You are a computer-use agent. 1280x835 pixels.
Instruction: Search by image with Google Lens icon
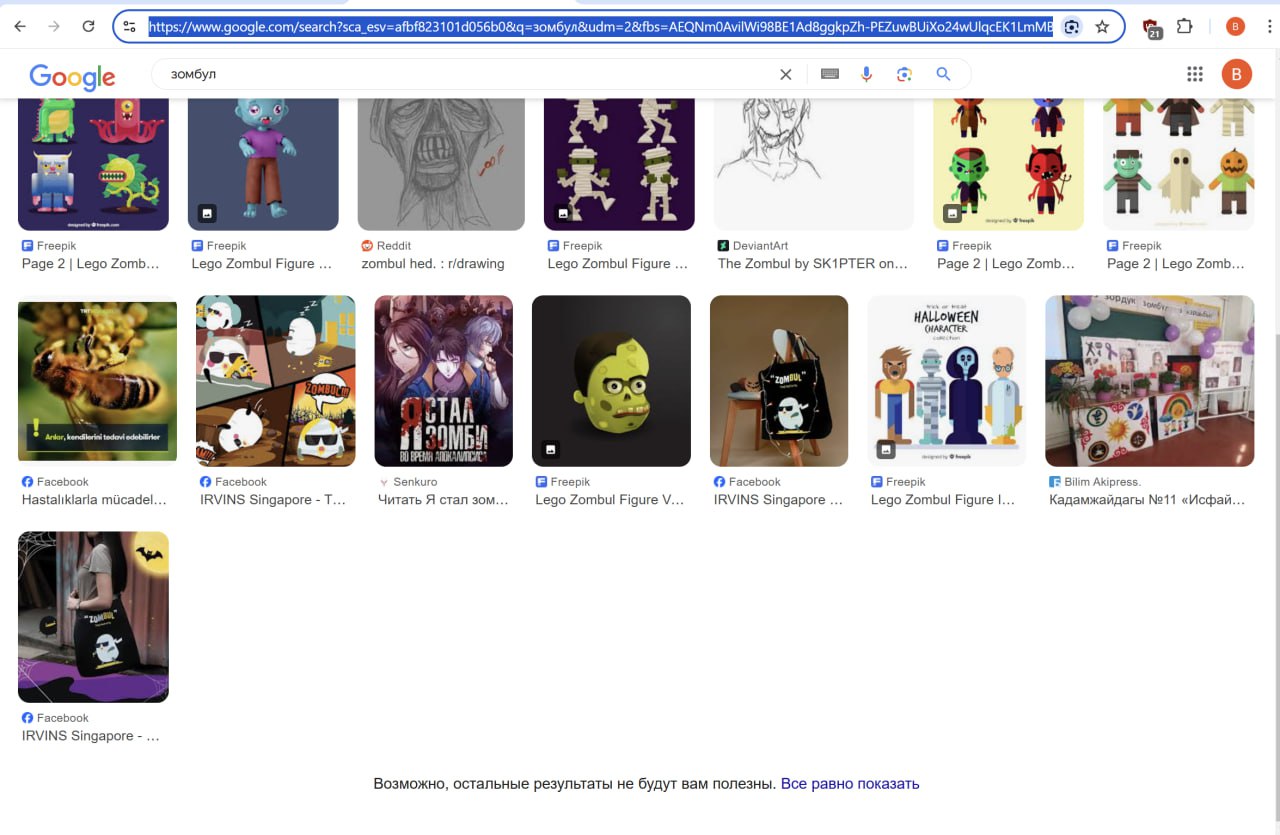tap(904, 74)
